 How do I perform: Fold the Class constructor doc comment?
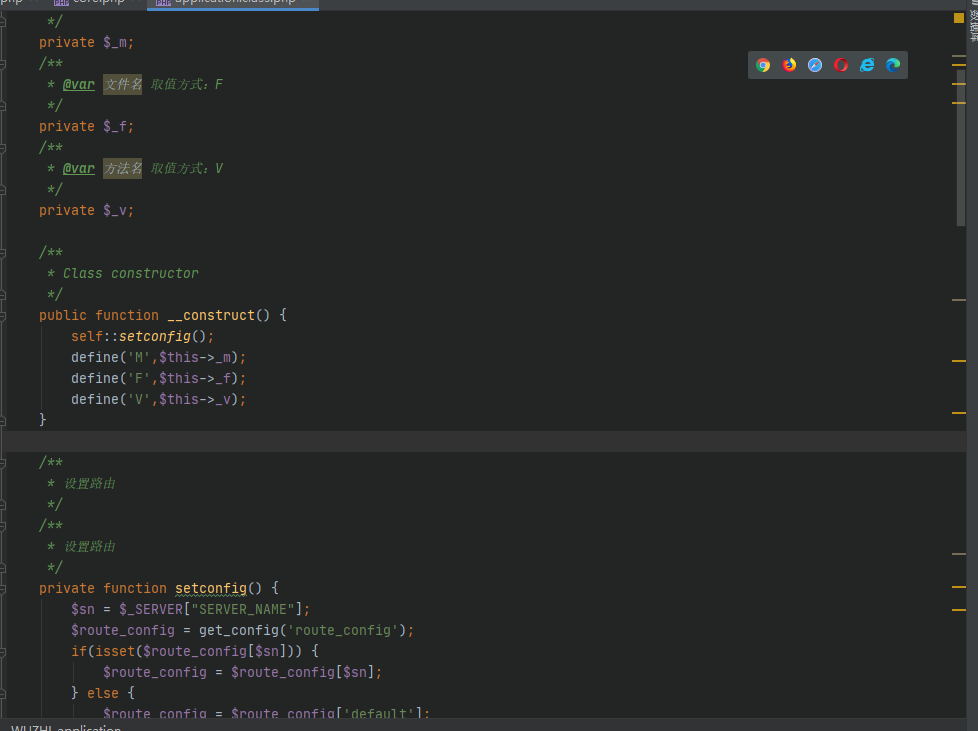[x=3, y=253]
